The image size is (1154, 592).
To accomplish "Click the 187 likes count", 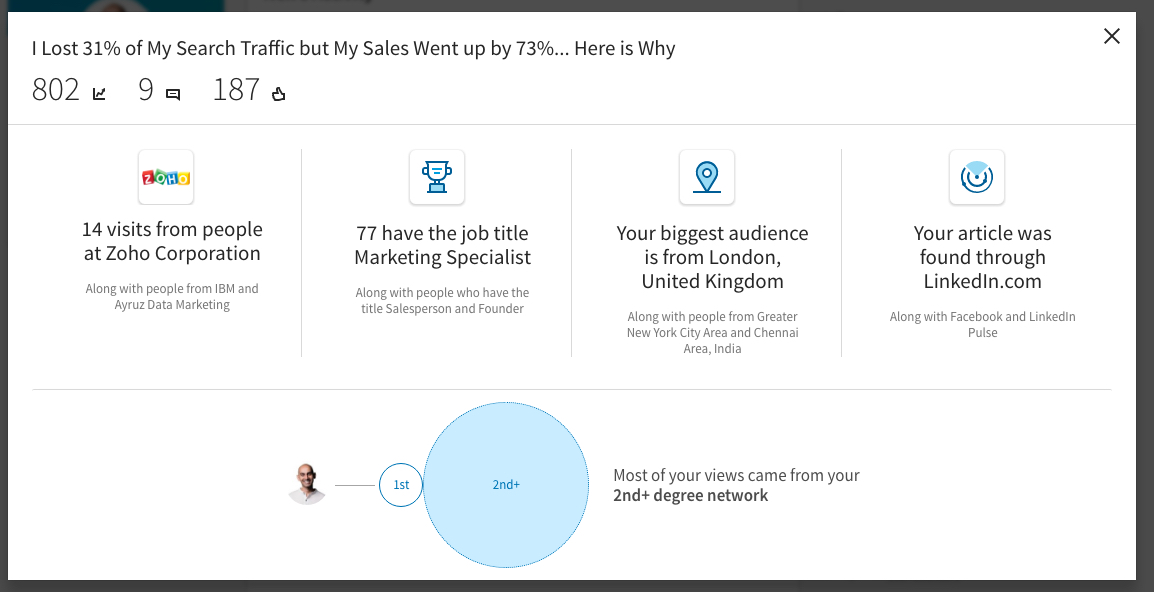I will pos(236,90).
